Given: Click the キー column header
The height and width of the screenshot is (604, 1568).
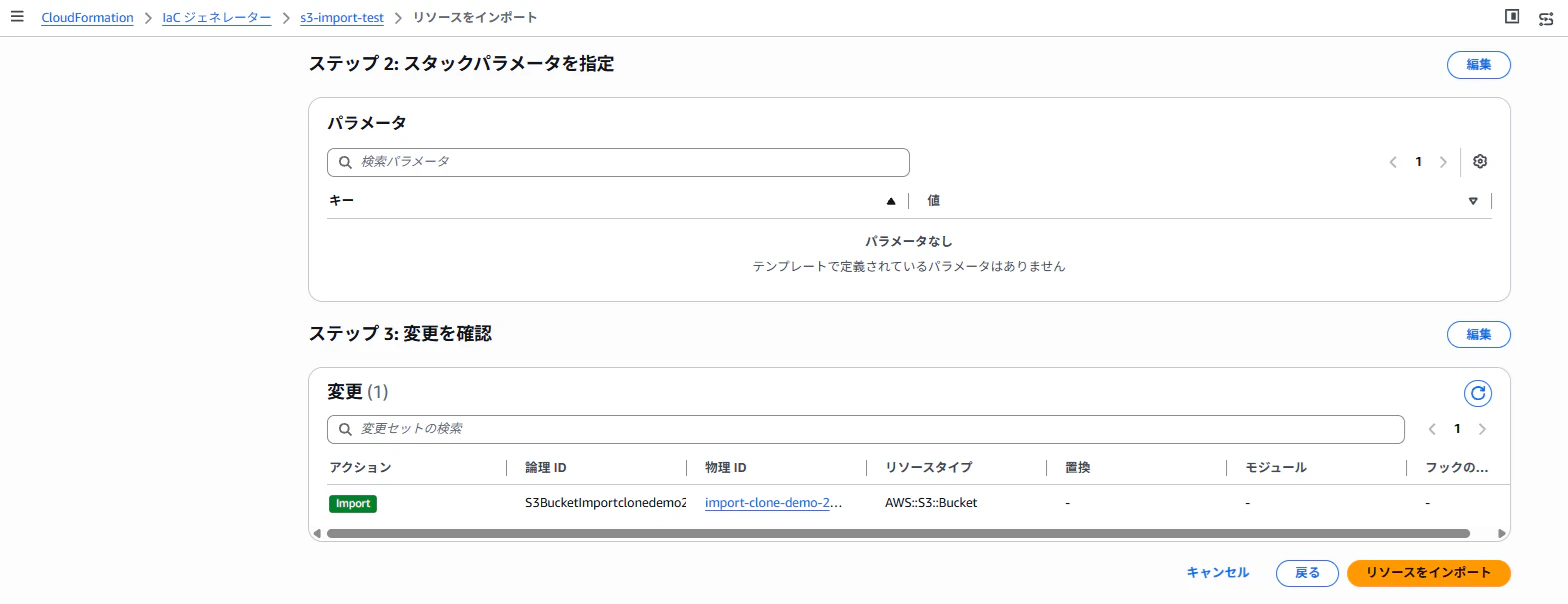Looking at the screenshot, I should 341,201.
